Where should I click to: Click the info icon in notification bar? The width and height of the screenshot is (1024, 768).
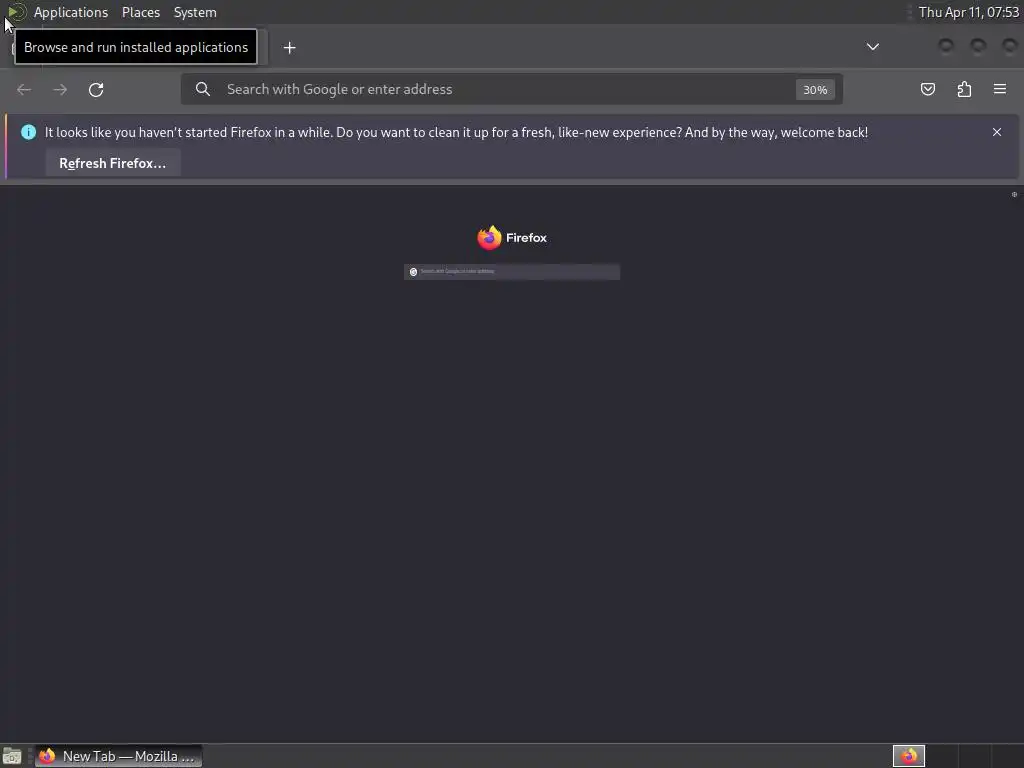(28, 132)
